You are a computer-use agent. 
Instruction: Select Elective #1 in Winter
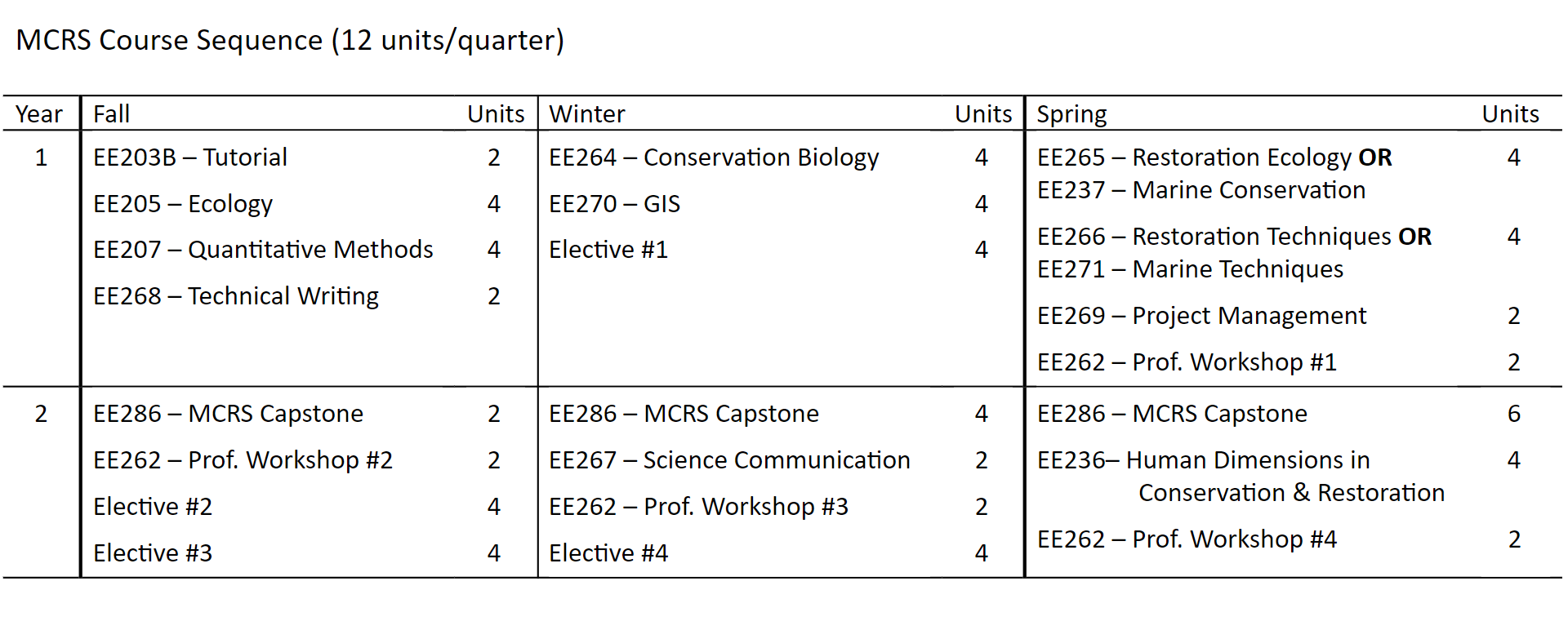pyautogui.click(x=608, y=250)
